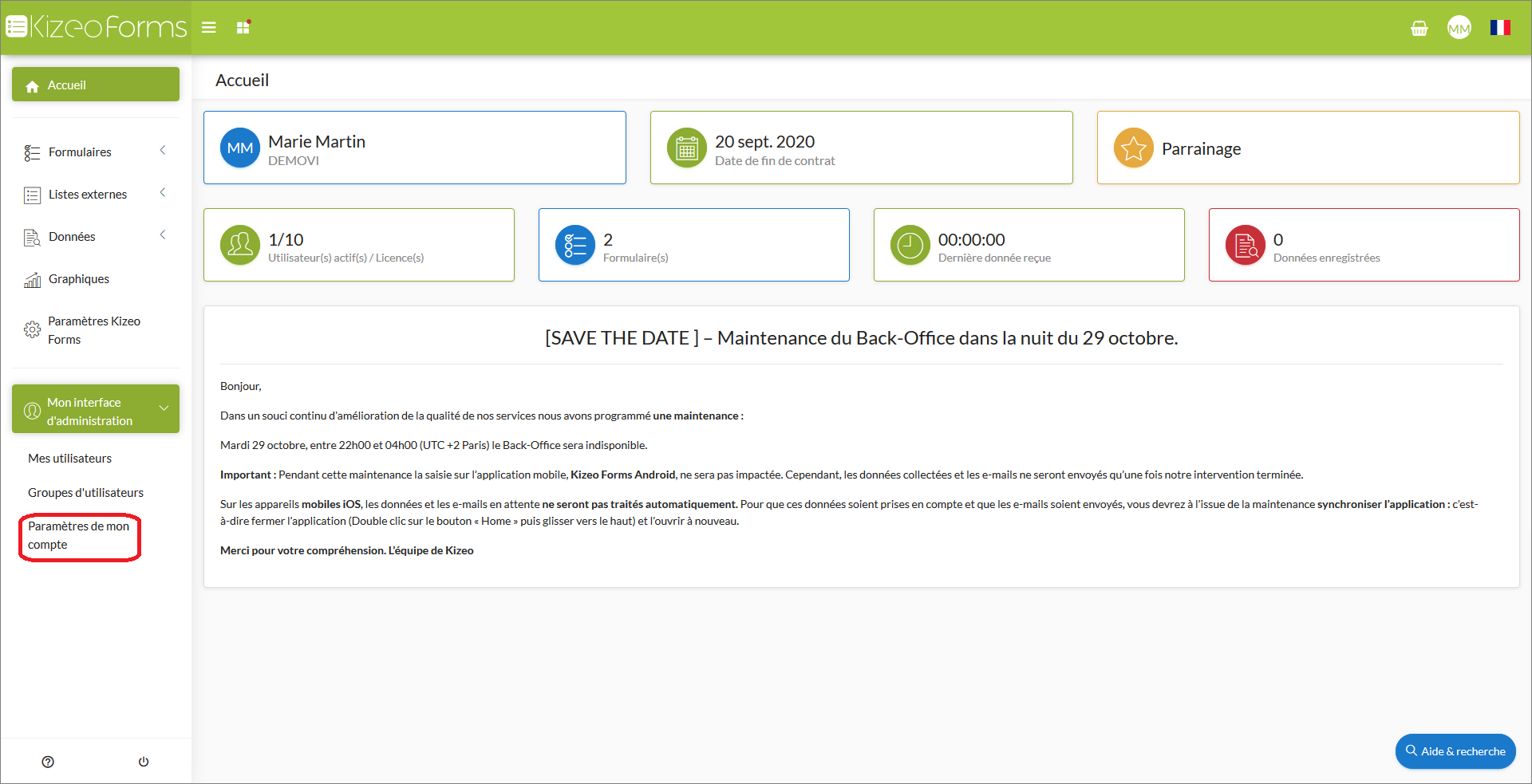Click the green clock icon

(910, 245)
